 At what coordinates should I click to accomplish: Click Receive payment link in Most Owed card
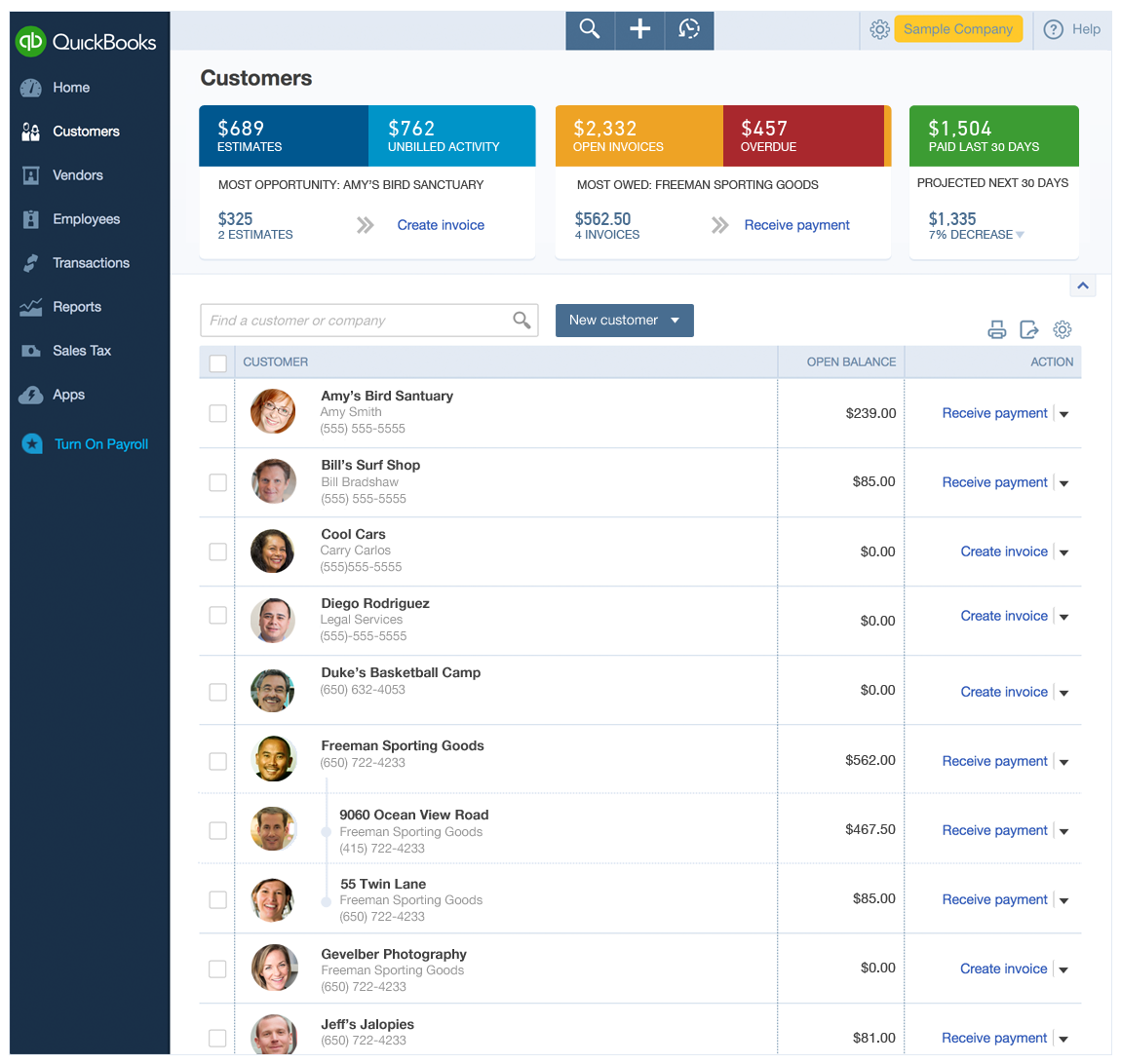(x=797, y=225)
